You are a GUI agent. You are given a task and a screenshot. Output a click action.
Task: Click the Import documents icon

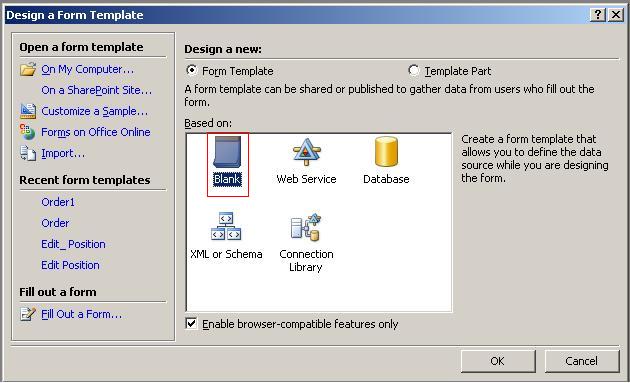pyautogui.click(x=28, y=153)
